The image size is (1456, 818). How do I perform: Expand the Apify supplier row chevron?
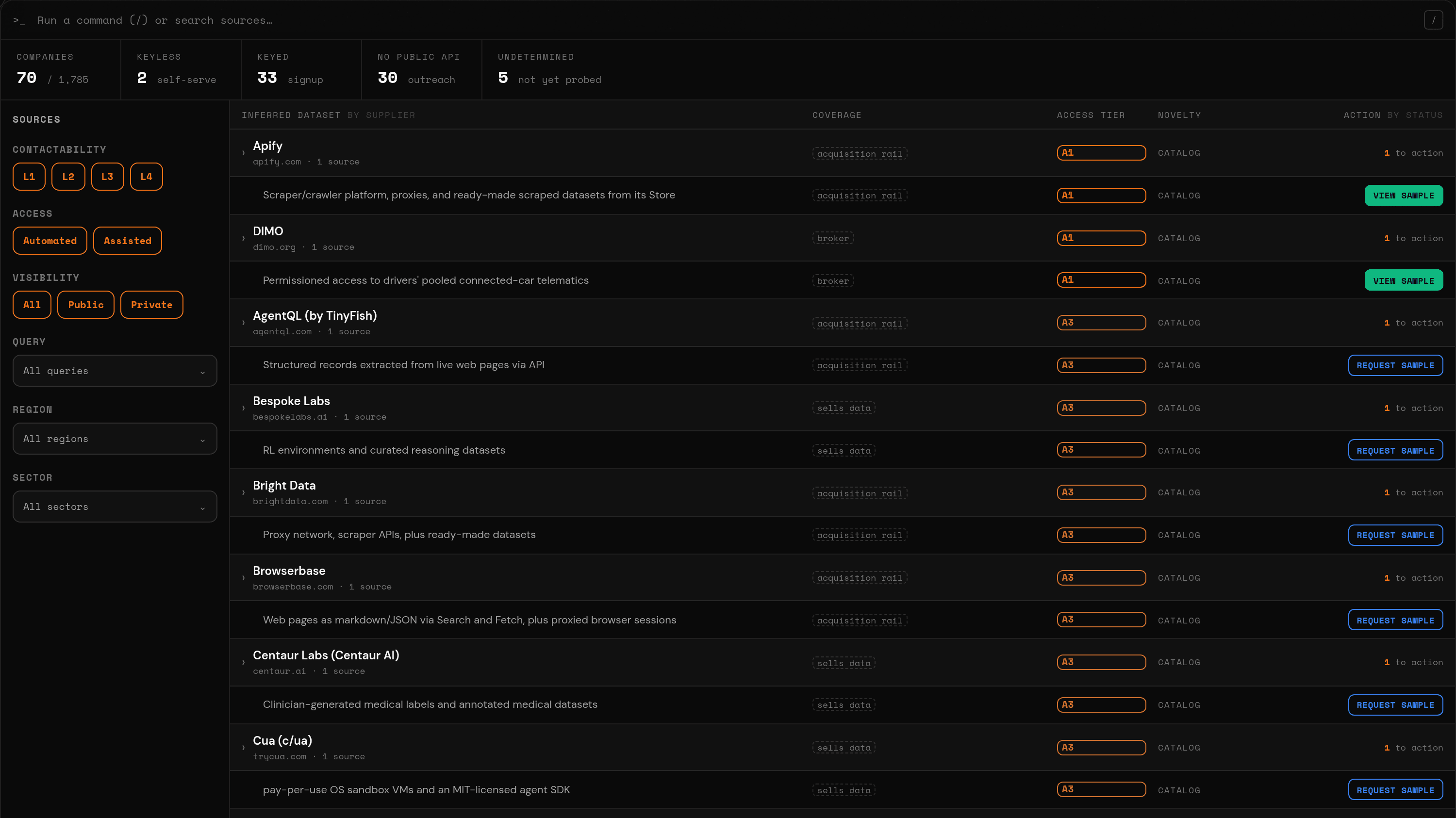(244, 153)
